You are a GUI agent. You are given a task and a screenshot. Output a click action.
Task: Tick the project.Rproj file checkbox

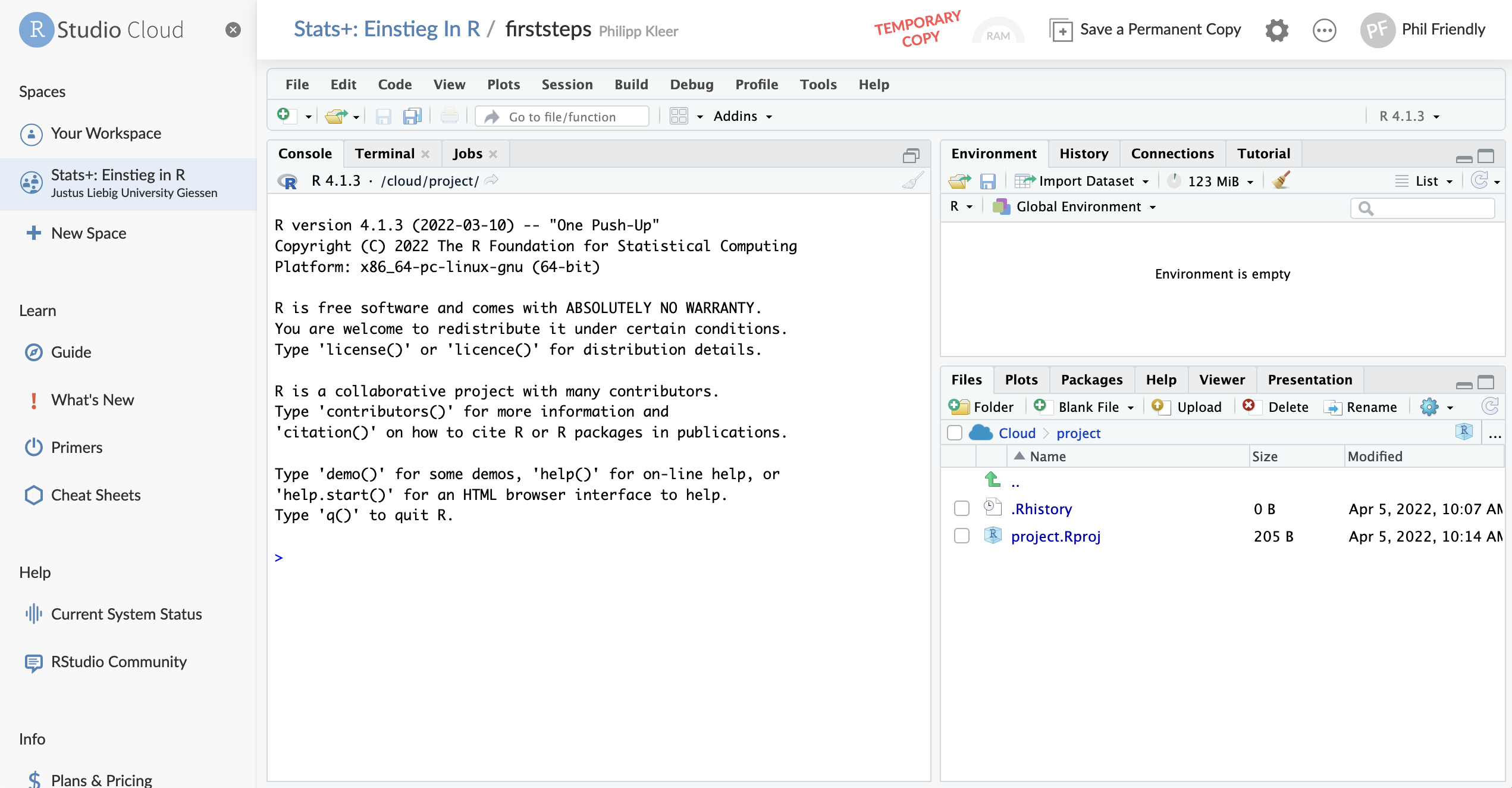click(x=961, y=536)
